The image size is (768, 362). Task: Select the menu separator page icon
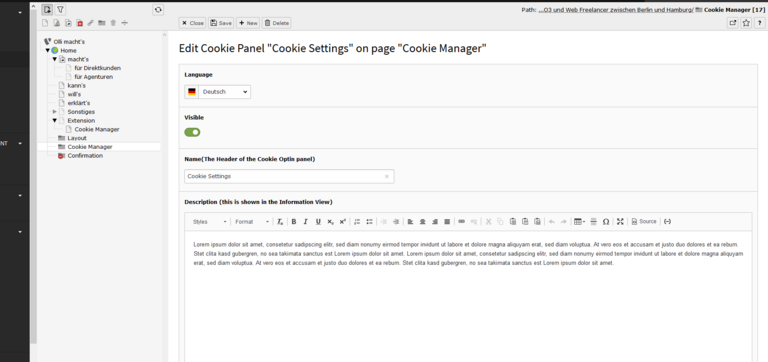coord(124,23)
